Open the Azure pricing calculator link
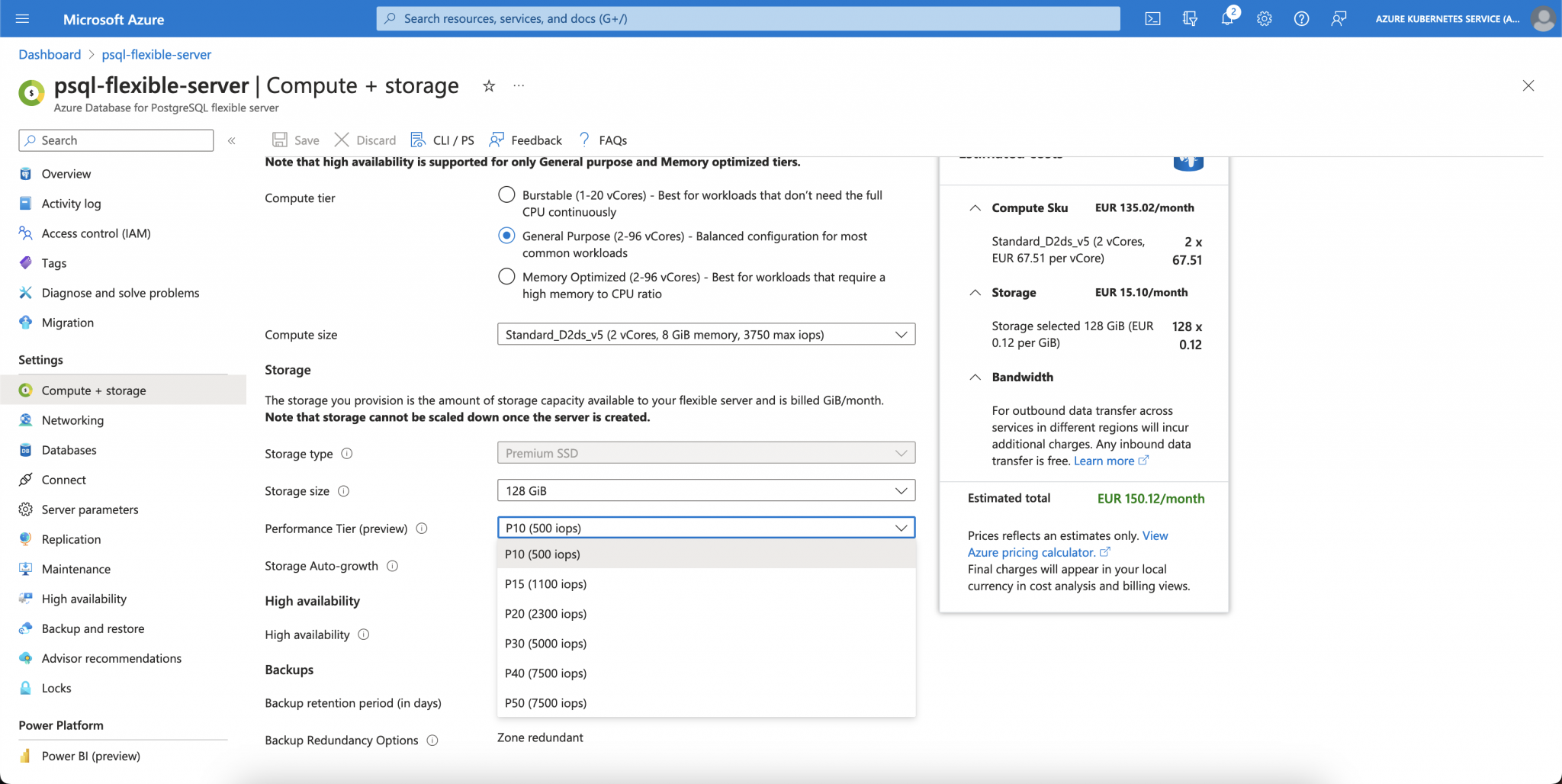This screenshot has height=784, width=1562. click(1039, 552)
